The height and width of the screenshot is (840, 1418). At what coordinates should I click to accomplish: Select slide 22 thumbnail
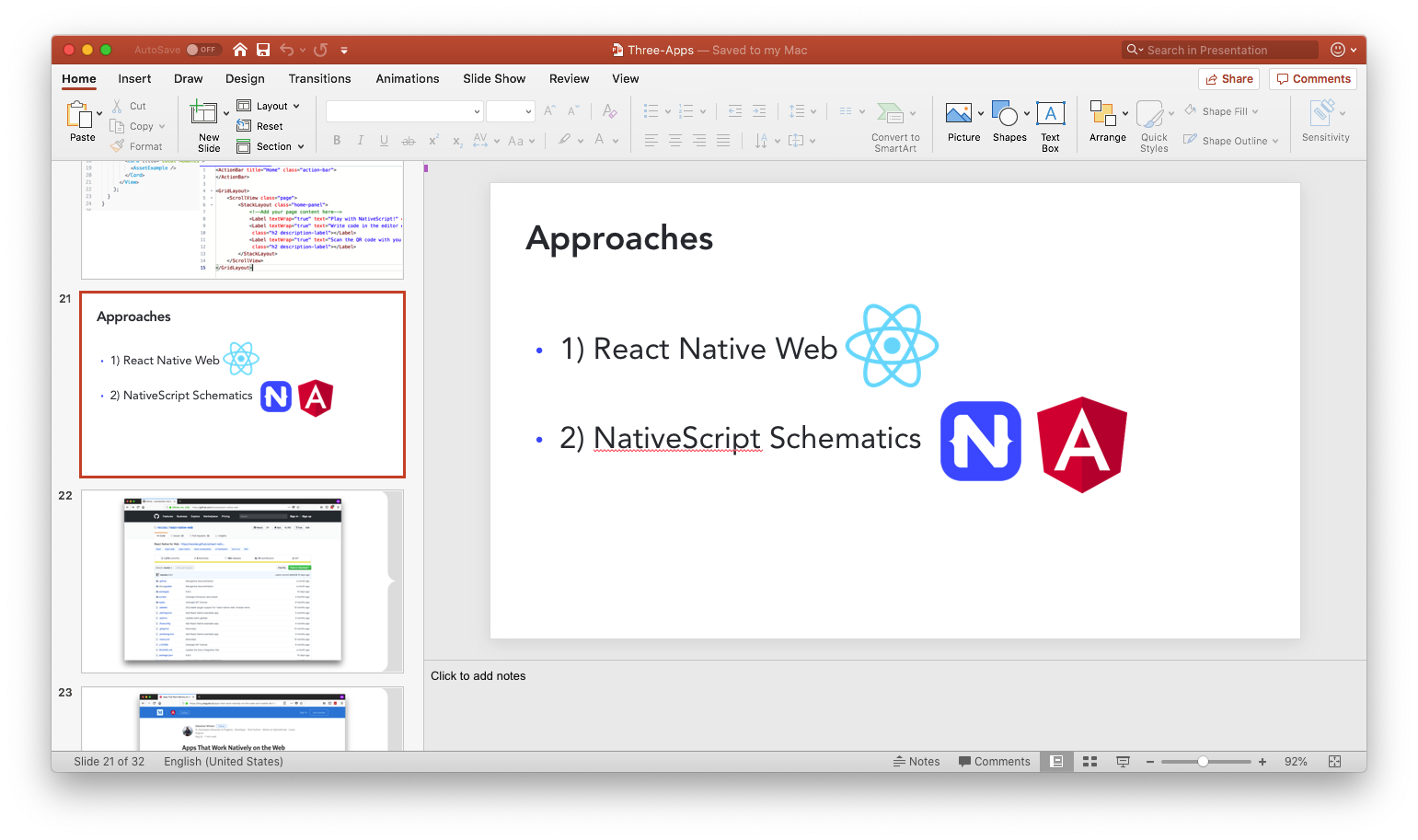(x=242, y=581)
